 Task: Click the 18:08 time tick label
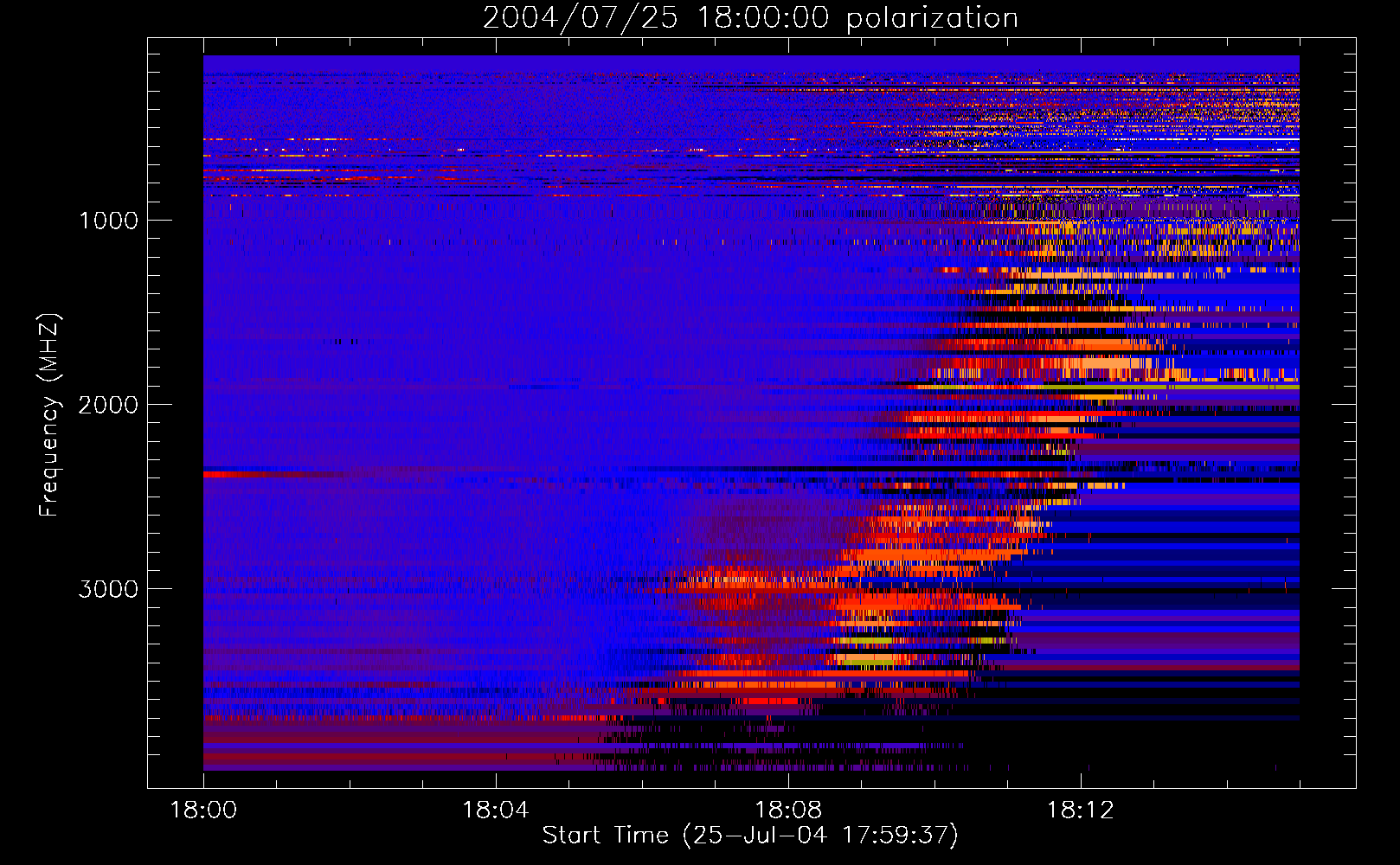(x=788, y=811)
